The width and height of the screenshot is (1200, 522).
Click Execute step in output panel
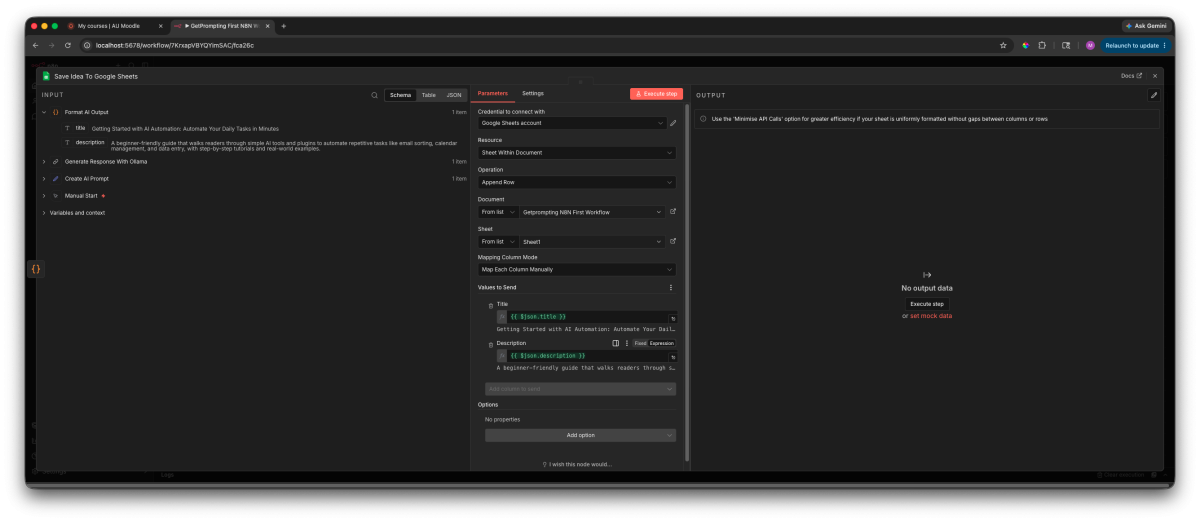(x=927, y=303)
